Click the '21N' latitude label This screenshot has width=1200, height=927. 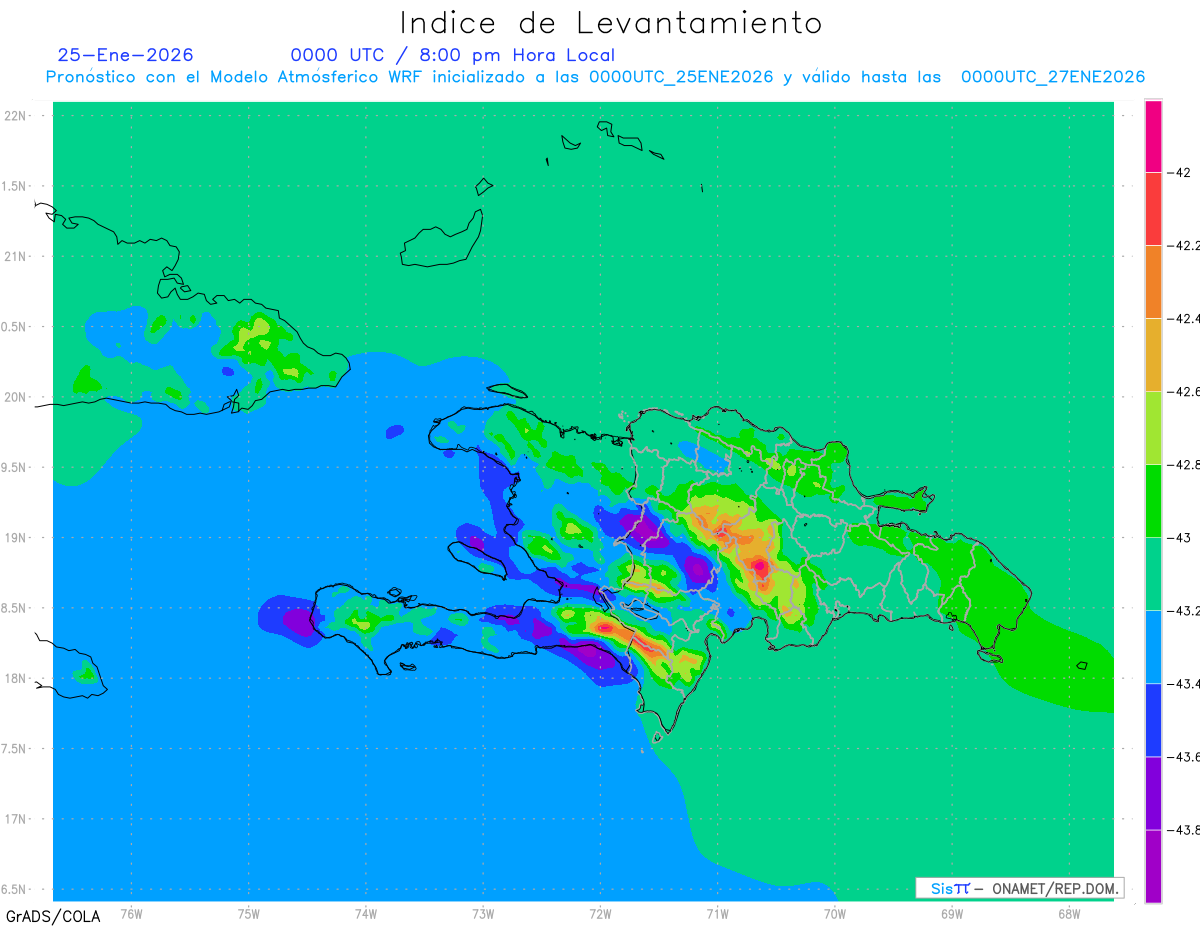click(16, 257)
